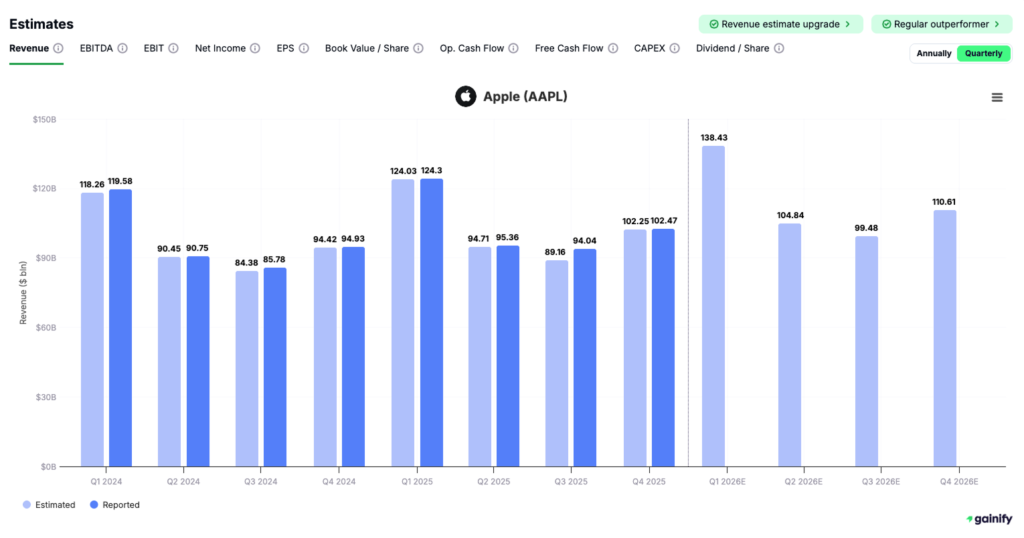Click the Q3 2025 axis label
The image size is (1024, 538).
571,482
